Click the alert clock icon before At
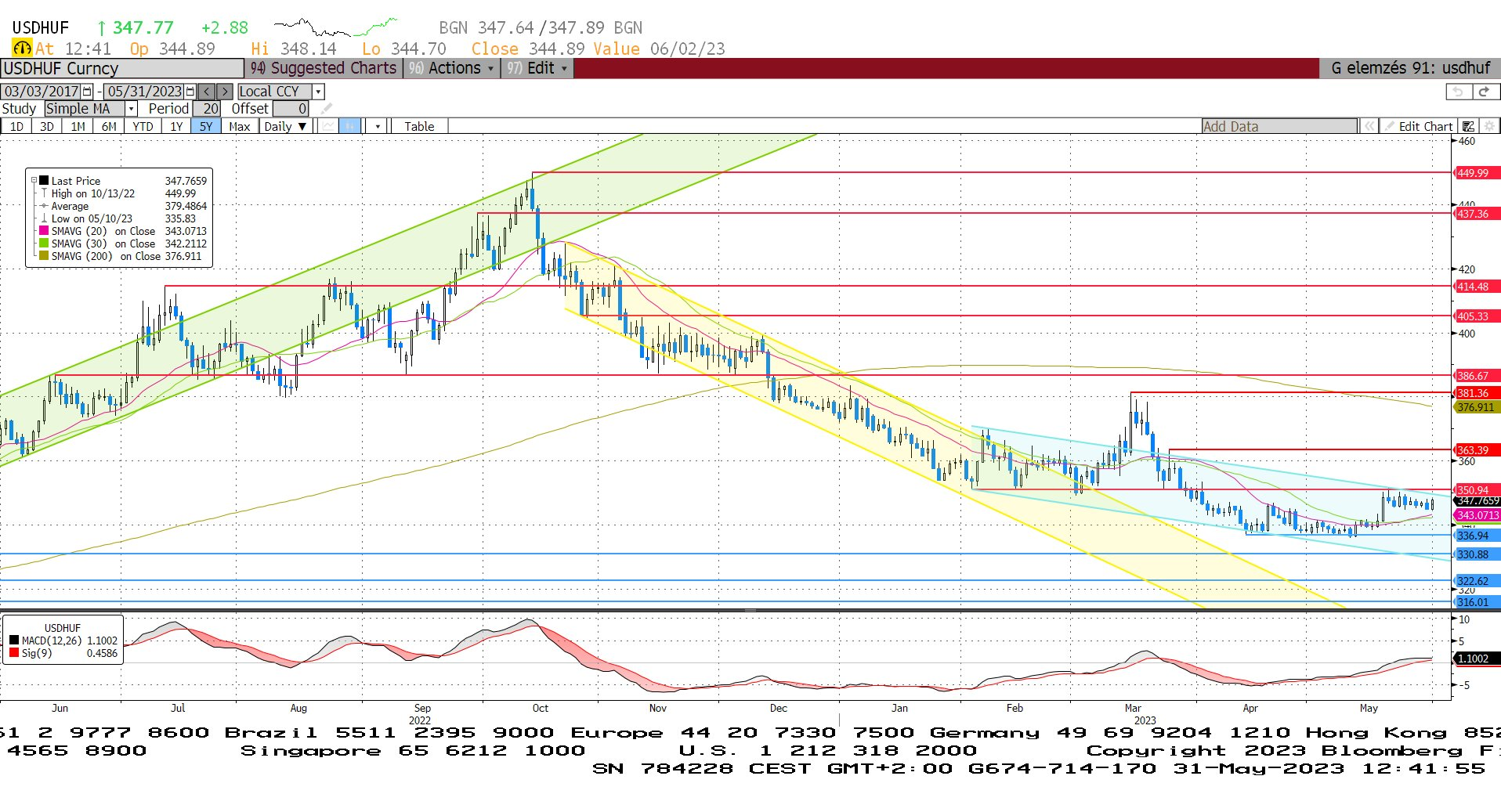Screen dimensions: 1501x812 pyautogui.click(x=22, y=49)
